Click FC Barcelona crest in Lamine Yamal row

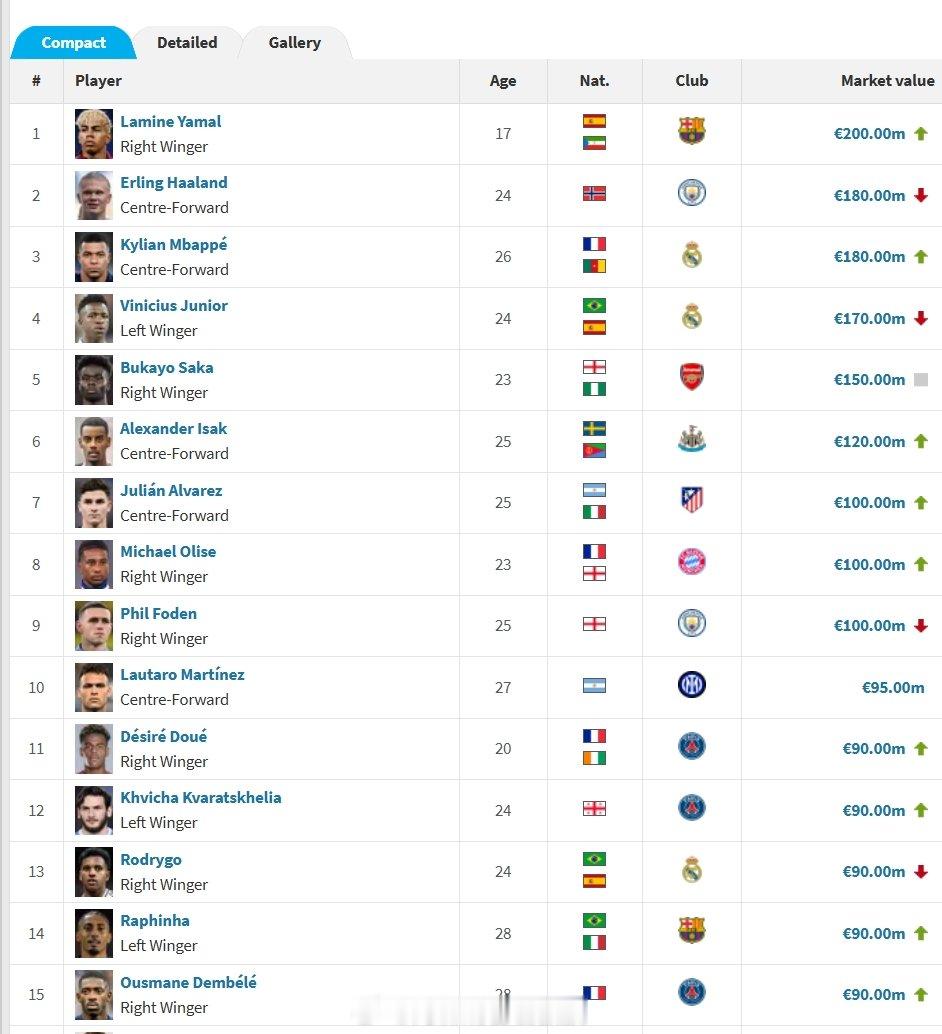click(x=691, y=131)
